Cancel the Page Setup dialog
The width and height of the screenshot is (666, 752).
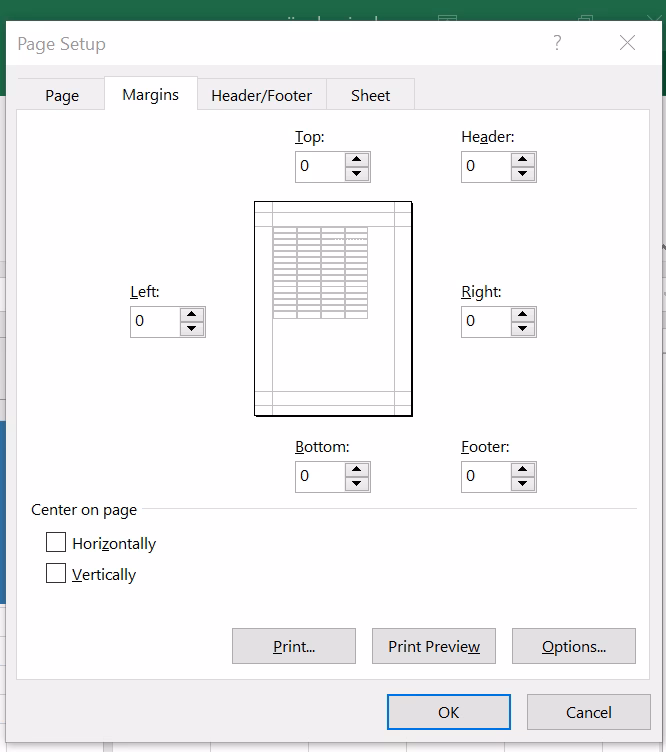[x=589, y=712]
